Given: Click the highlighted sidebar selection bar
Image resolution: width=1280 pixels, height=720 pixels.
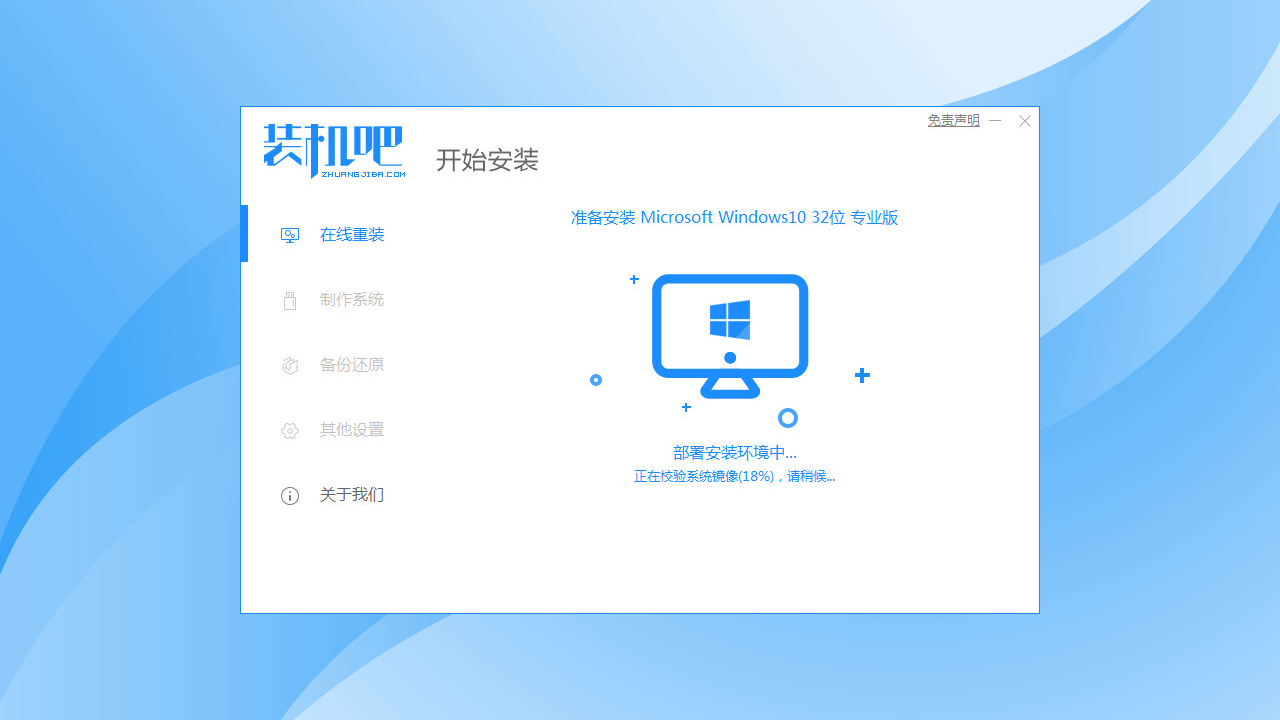Looking at the screenshot, I should pyautogui.click(x=244, y=234).
